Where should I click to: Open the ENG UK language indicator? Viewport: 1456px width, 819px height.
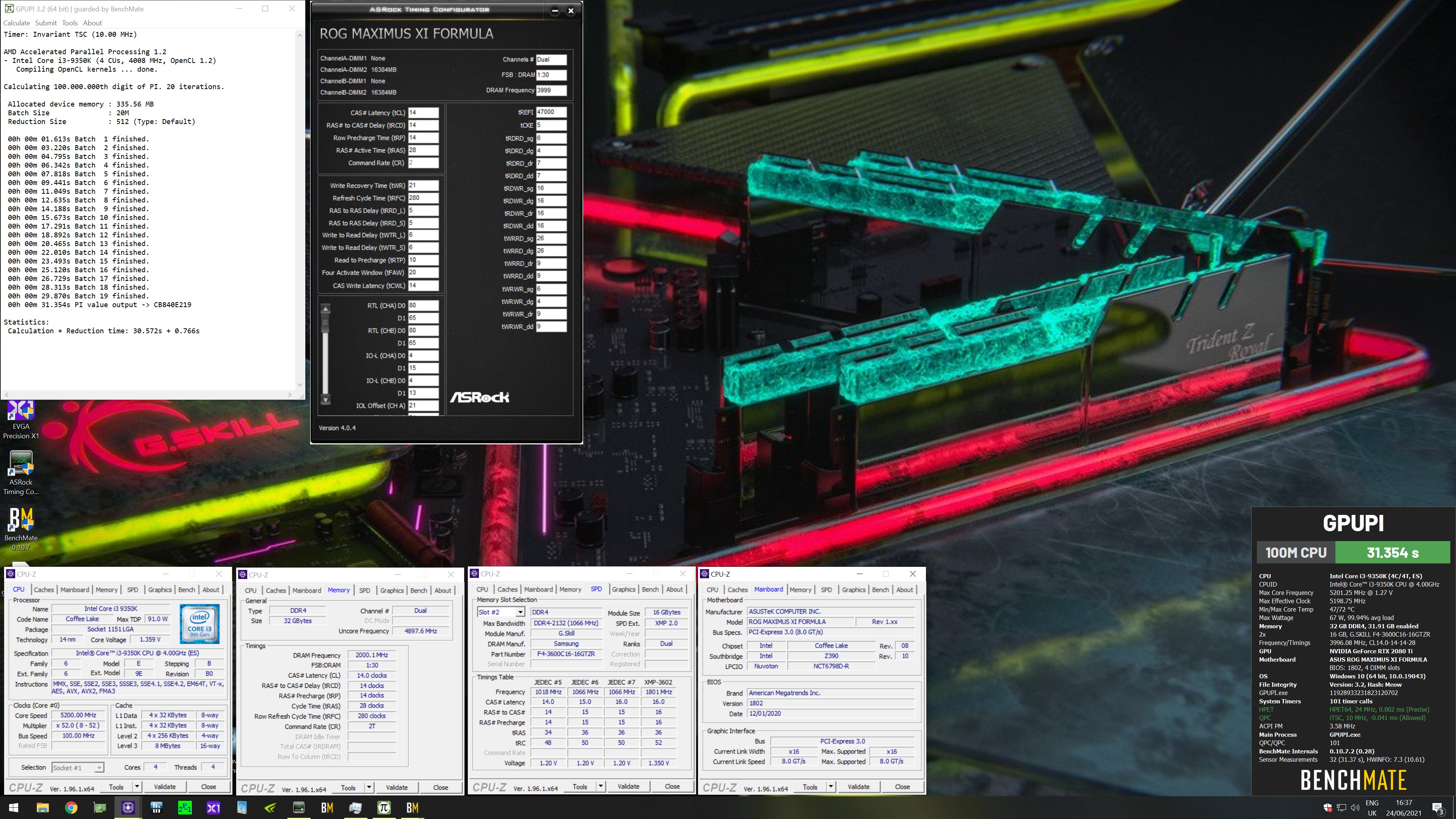[x=1372, y=808]
